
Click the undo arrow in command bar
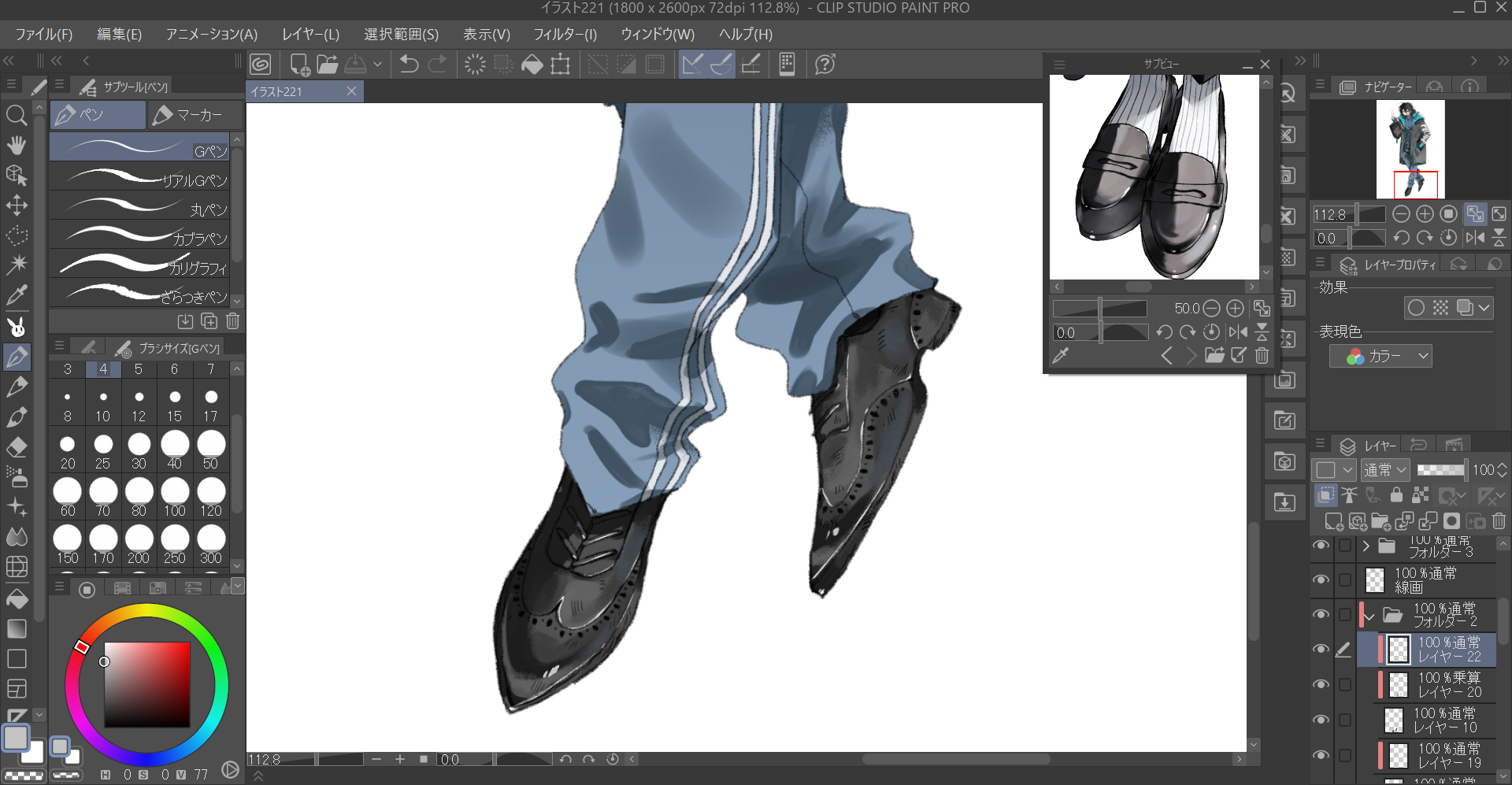click(409, 65)
